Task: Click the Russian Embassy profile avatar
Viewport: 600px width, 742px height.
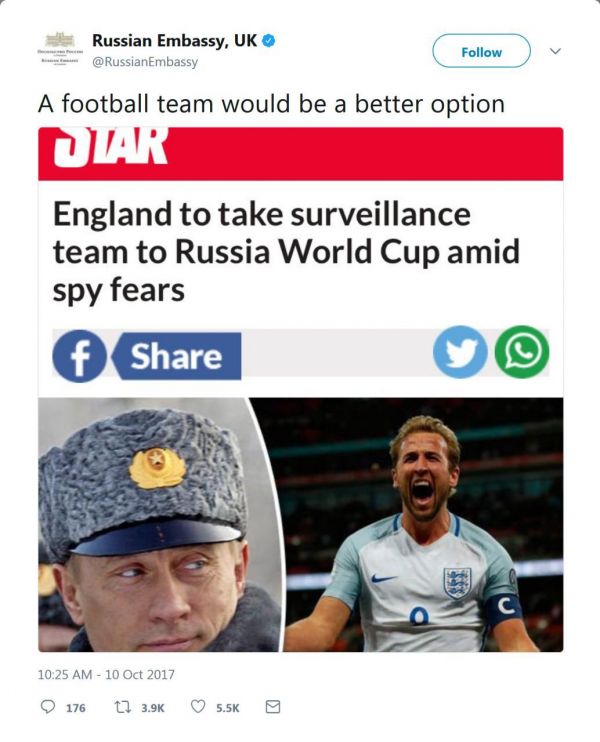Action: point(60,50)
